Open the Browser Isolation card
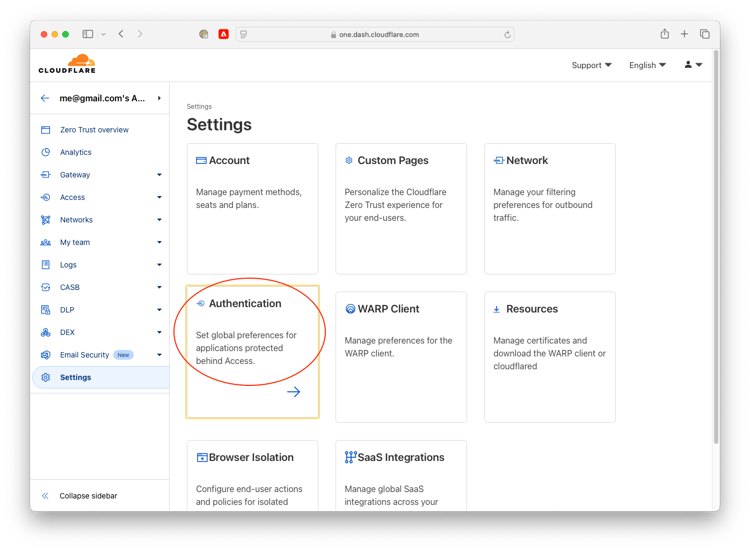 click(x=253, y=475)
